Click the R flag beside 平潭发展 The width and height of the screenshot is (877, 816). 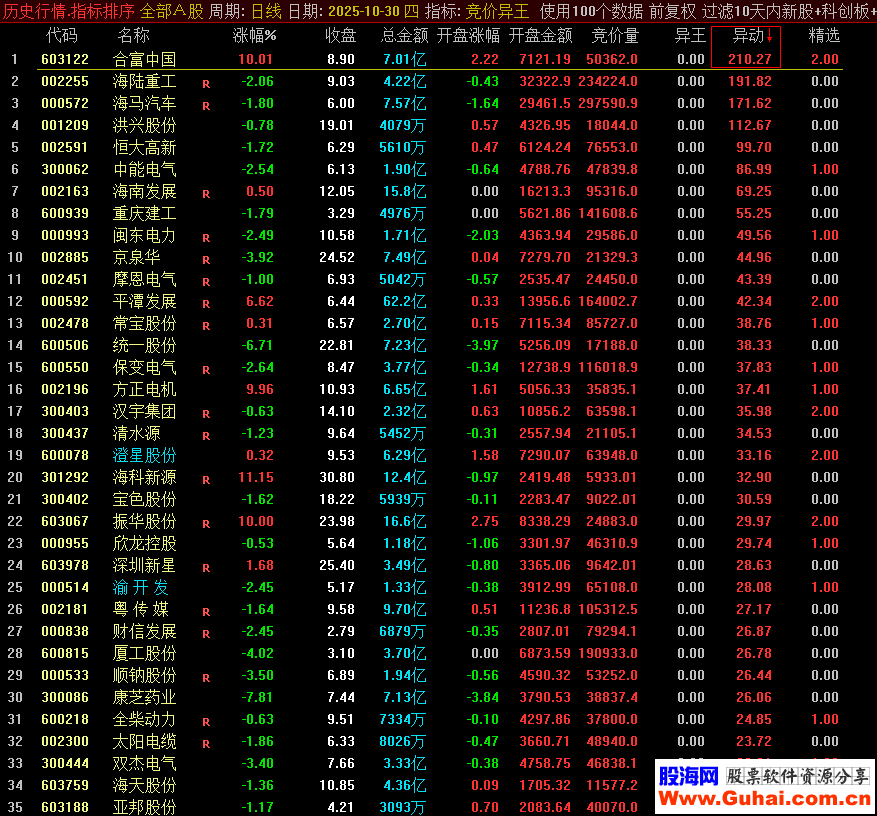click(x=206, y=303)
